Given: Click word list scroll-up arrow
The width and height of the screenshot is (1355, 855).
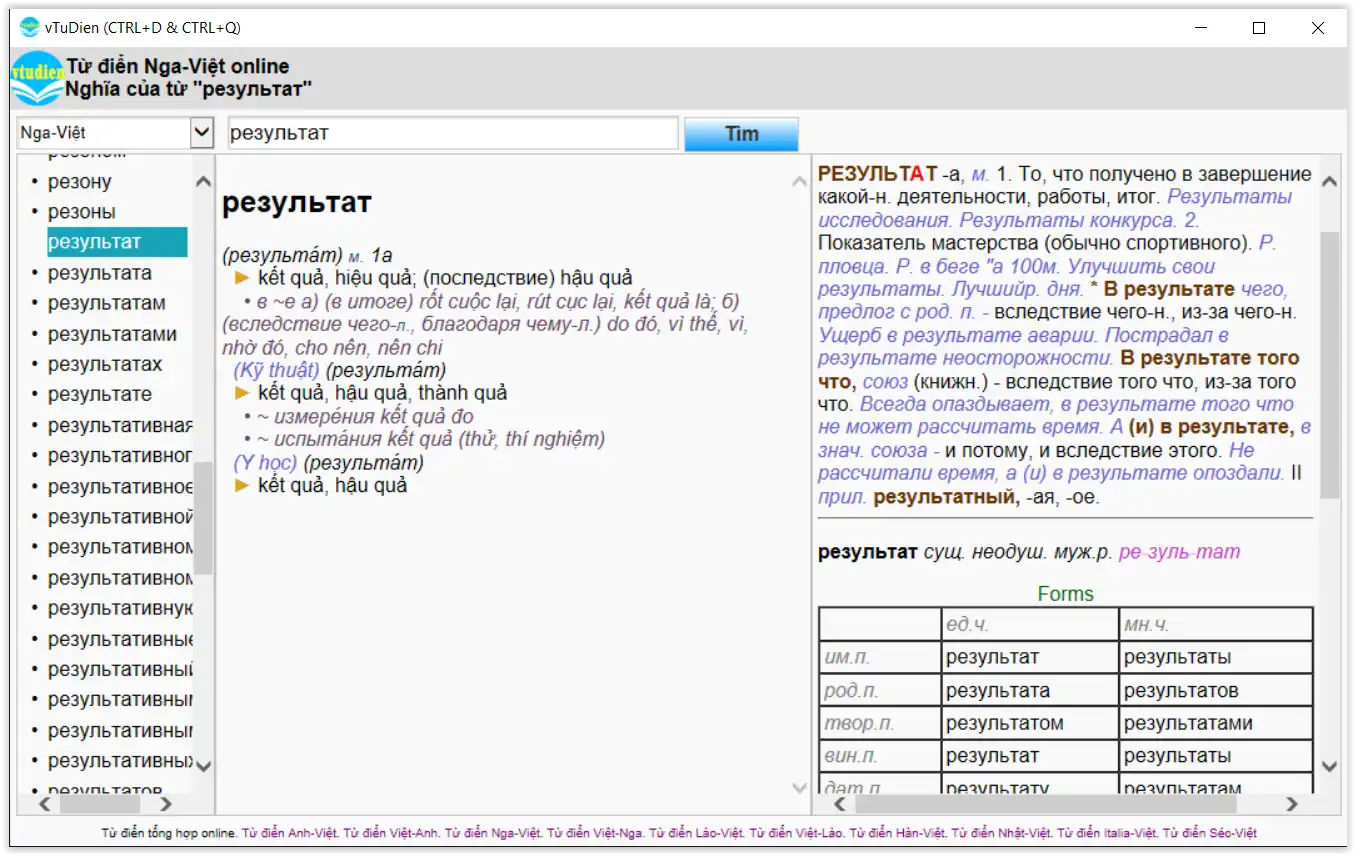Looking at the screenshot, I should (x=203, y=181).
